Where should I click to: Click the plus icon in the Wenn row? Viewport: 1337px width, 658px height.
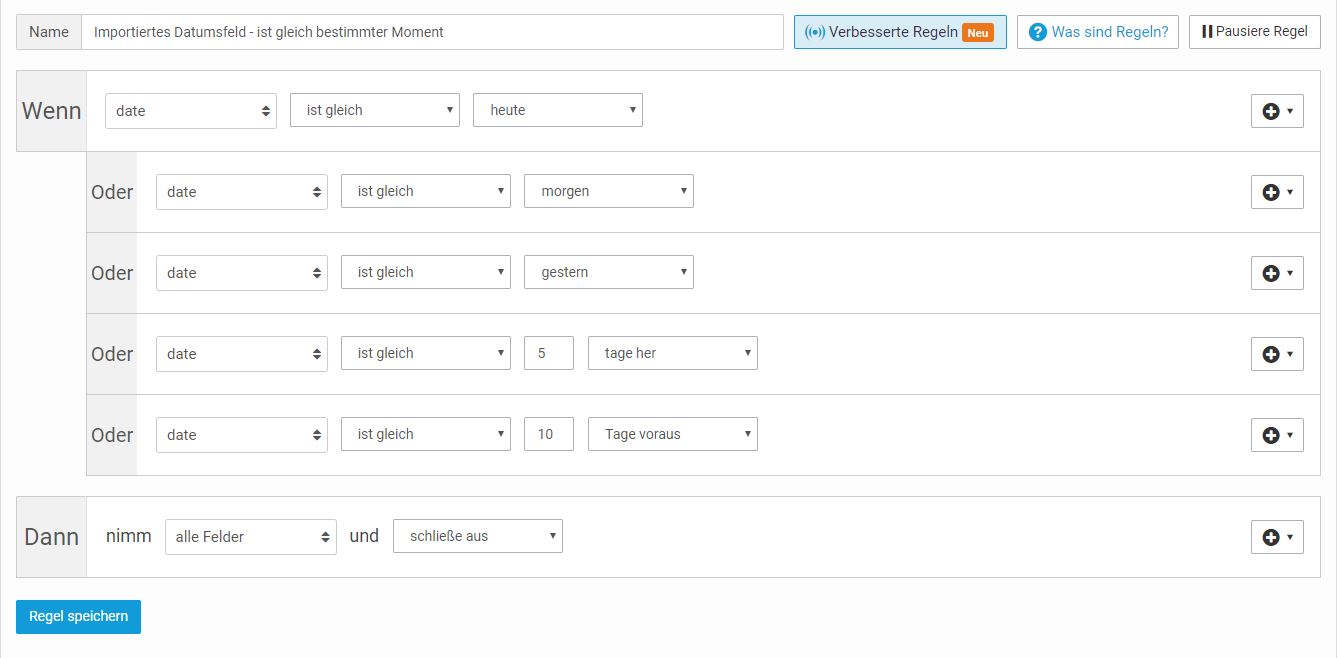click(1277, 111)
